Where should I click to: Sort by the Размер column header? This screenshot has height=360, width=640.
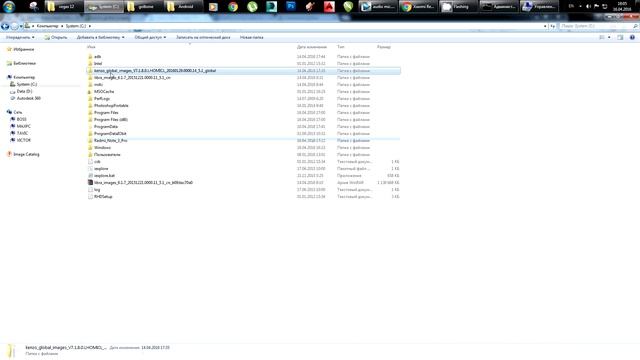coord(384,47)
